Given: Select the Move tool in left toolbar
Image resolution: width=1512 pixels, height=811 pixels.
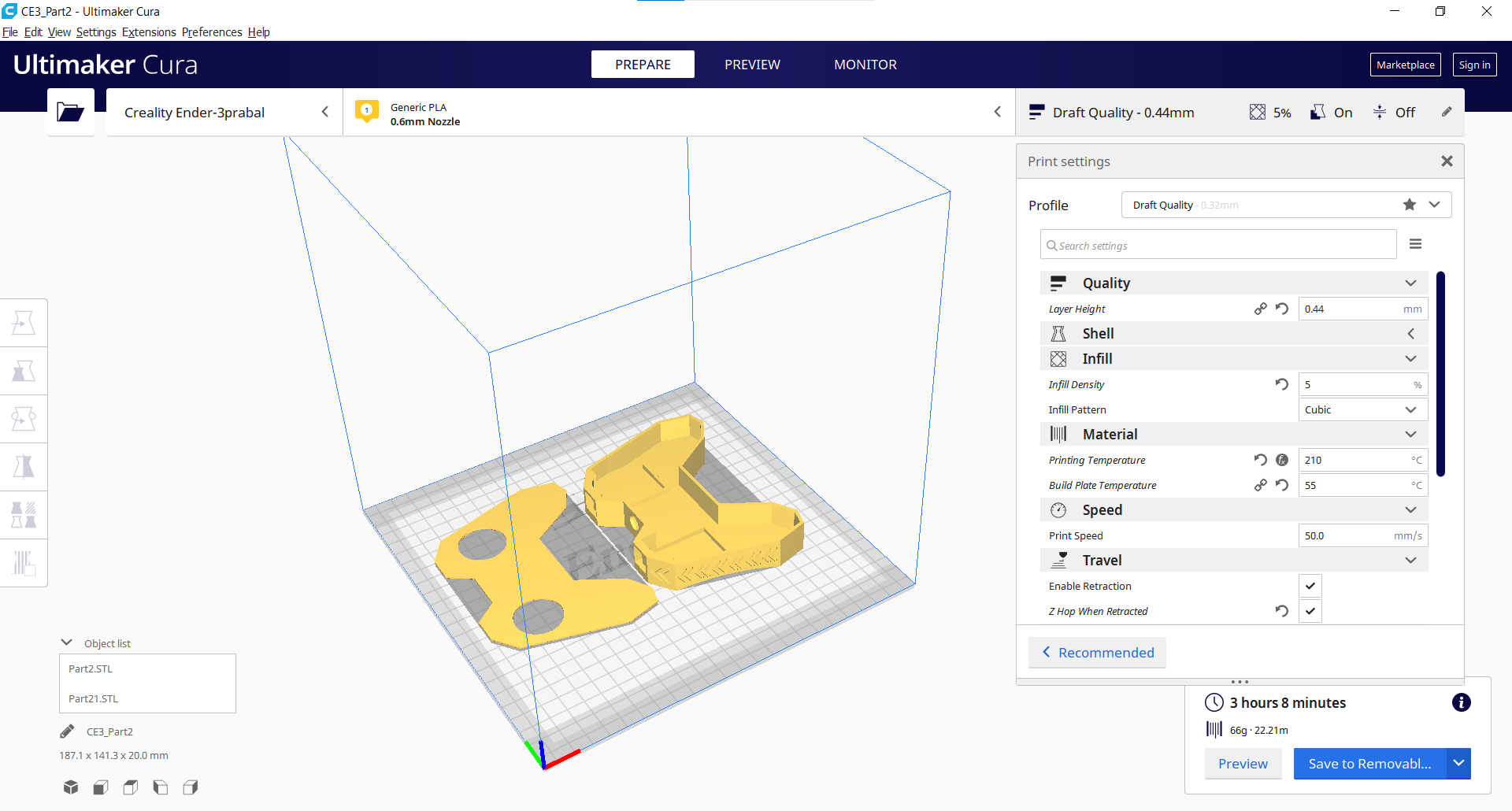Looking at the screenshot, I should tap(24, 323).
